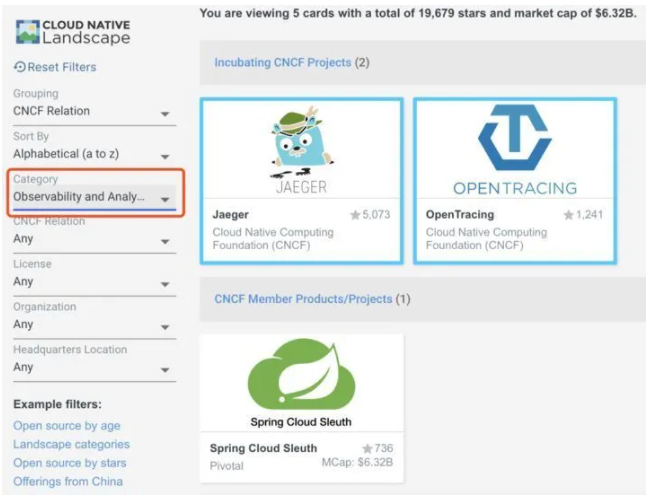Click the 'Pivotal' organization text
Screen dimensions: 648x503
click(x=226, y=466)
